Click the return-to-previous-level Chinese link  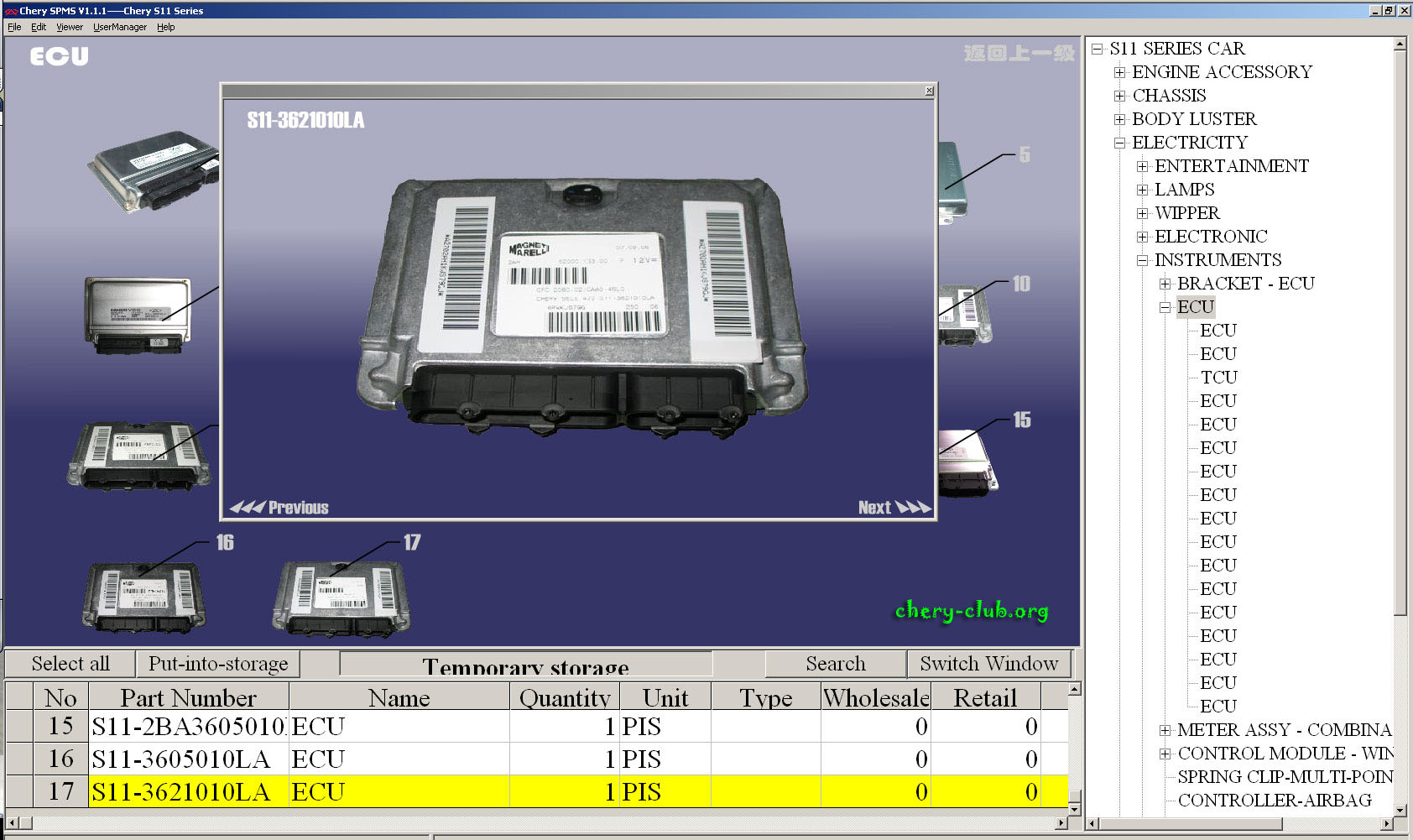coord(1019,54)
